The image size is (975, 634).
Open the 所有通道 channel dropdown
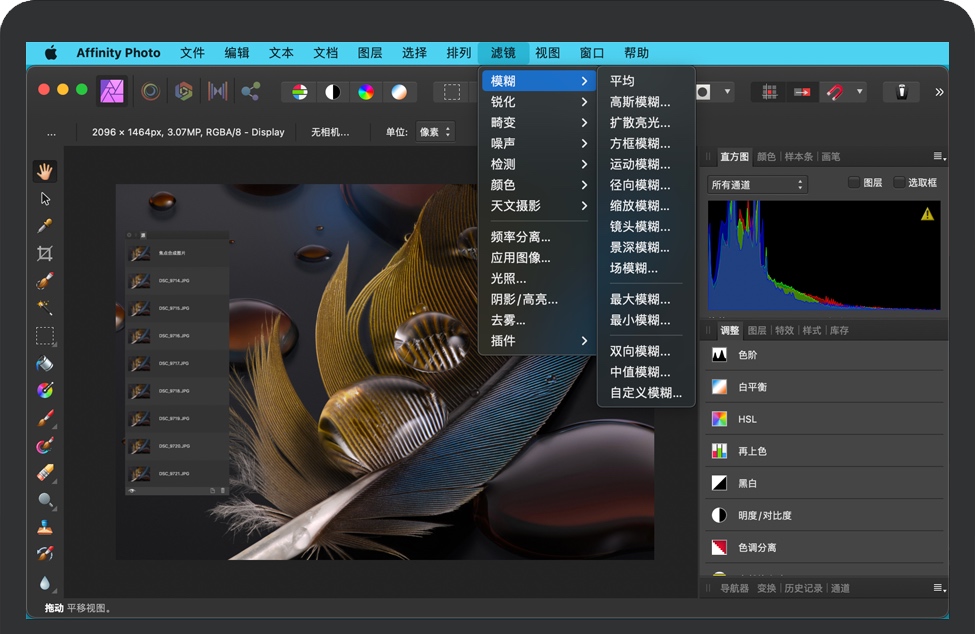pyautogui.click(x=757, y=185)
